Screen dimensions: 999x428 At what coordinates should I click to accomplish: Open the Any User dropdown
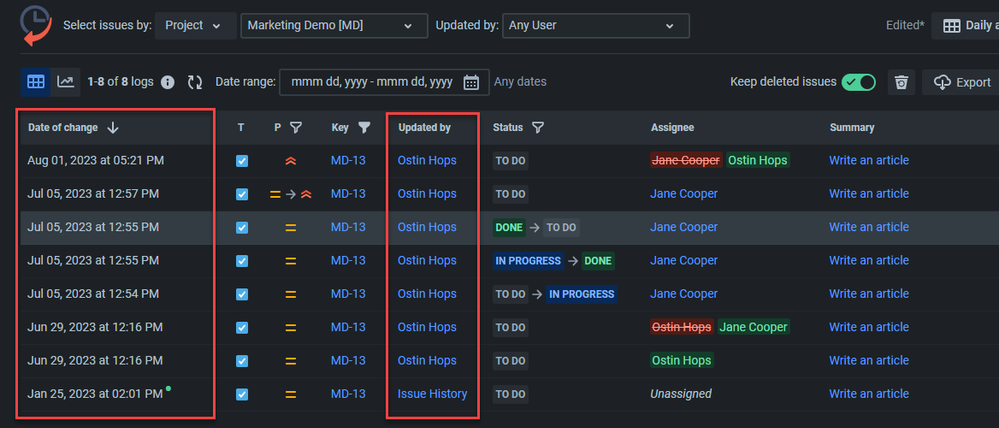pyautogui.click(x=596, y=25)
